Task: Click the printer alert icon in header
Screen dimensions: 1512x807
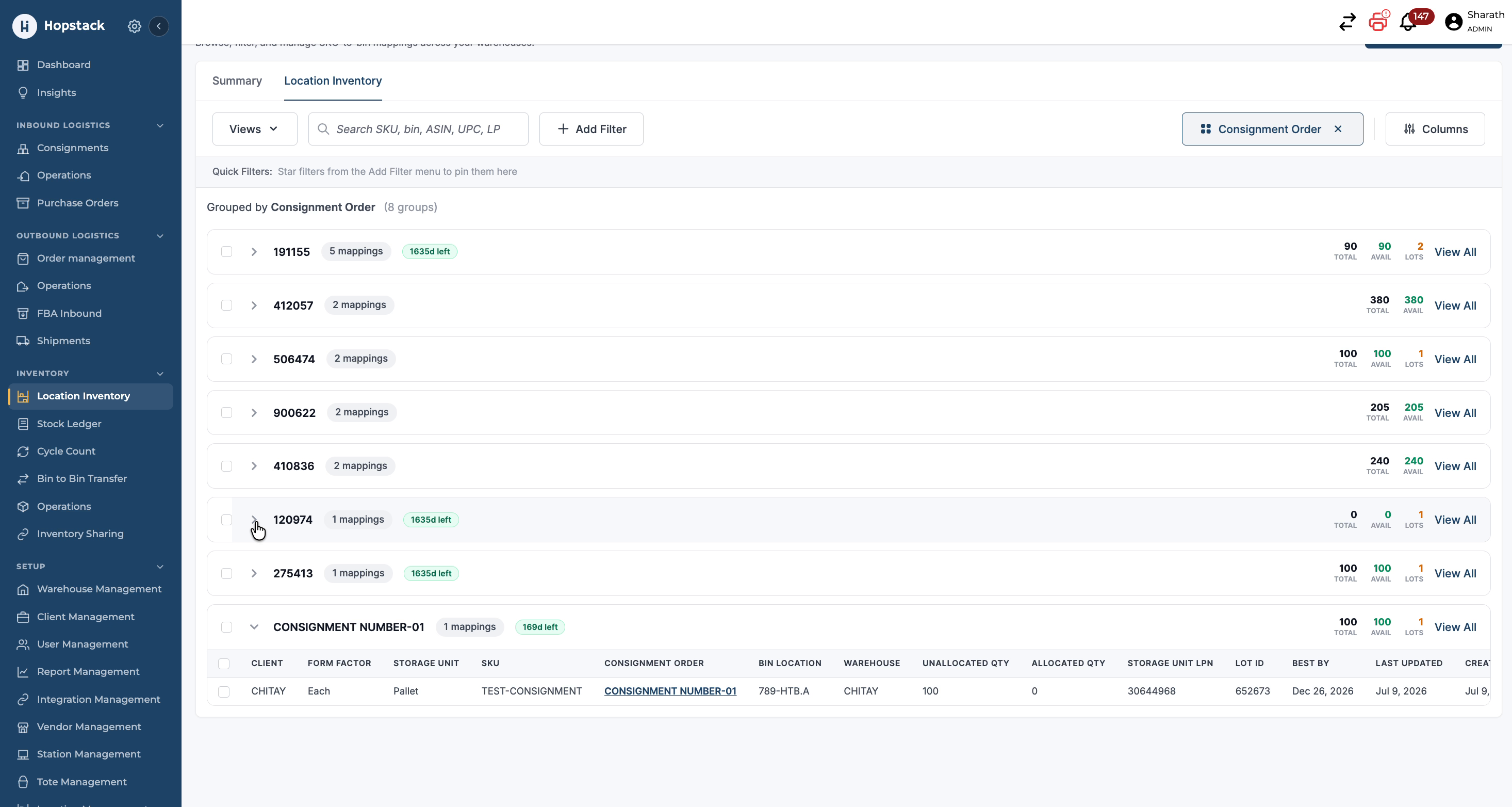Action: click(x=1378, y=22)
